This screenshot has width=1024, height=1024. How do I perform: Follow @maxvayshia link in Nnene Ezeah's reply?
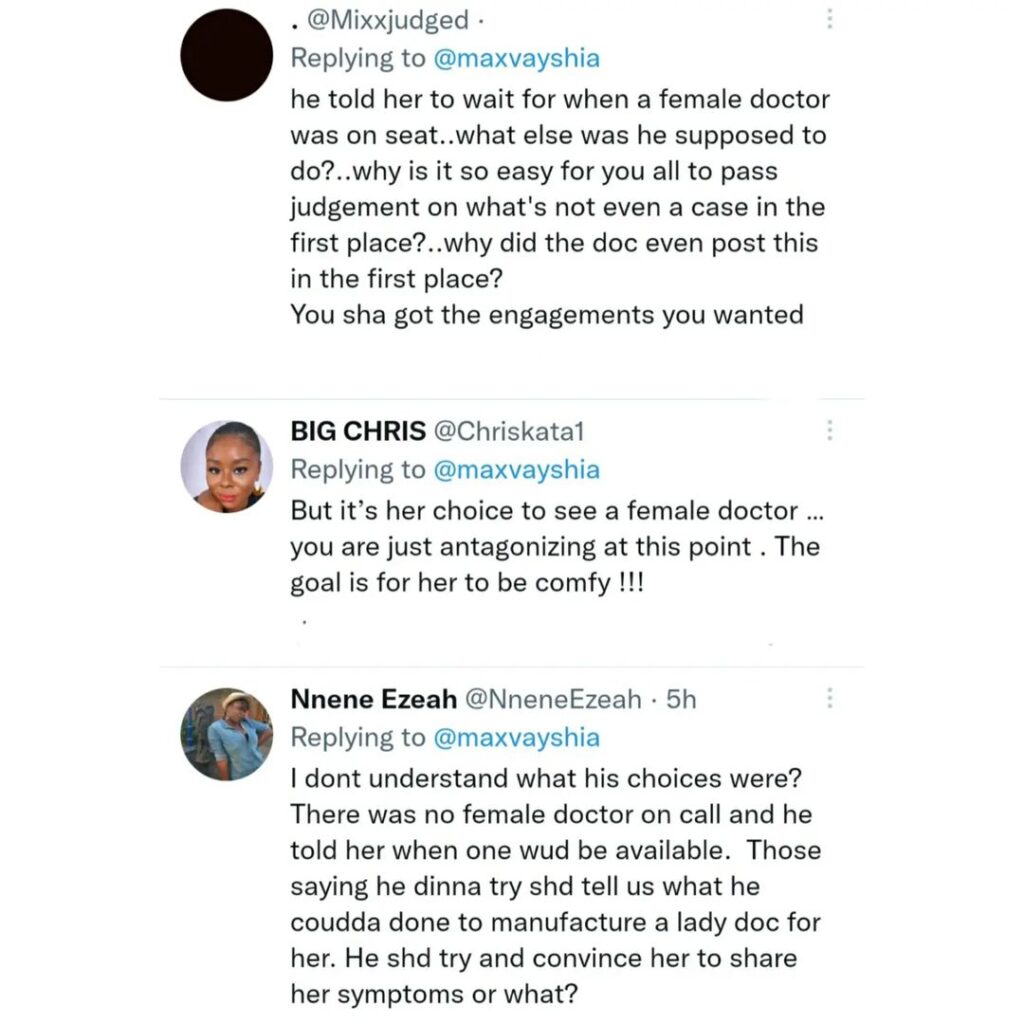coord(516,737)
